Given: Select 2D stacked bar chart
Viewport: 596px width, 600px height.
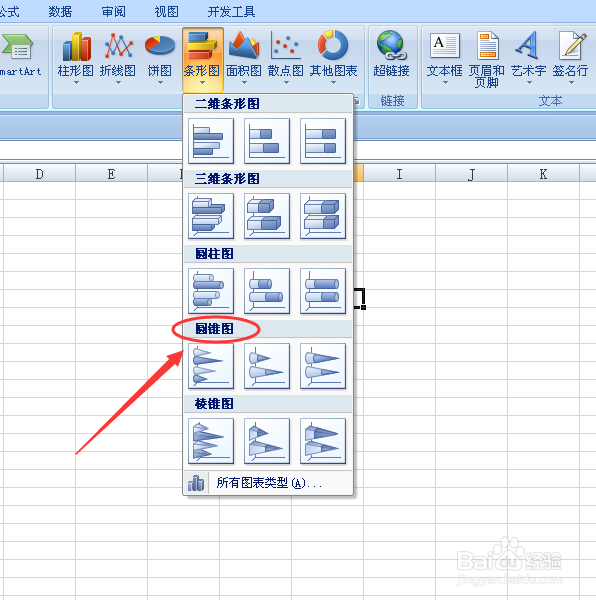Looking at the screenshot, I should pyautogui.click(x=267, y=141).
